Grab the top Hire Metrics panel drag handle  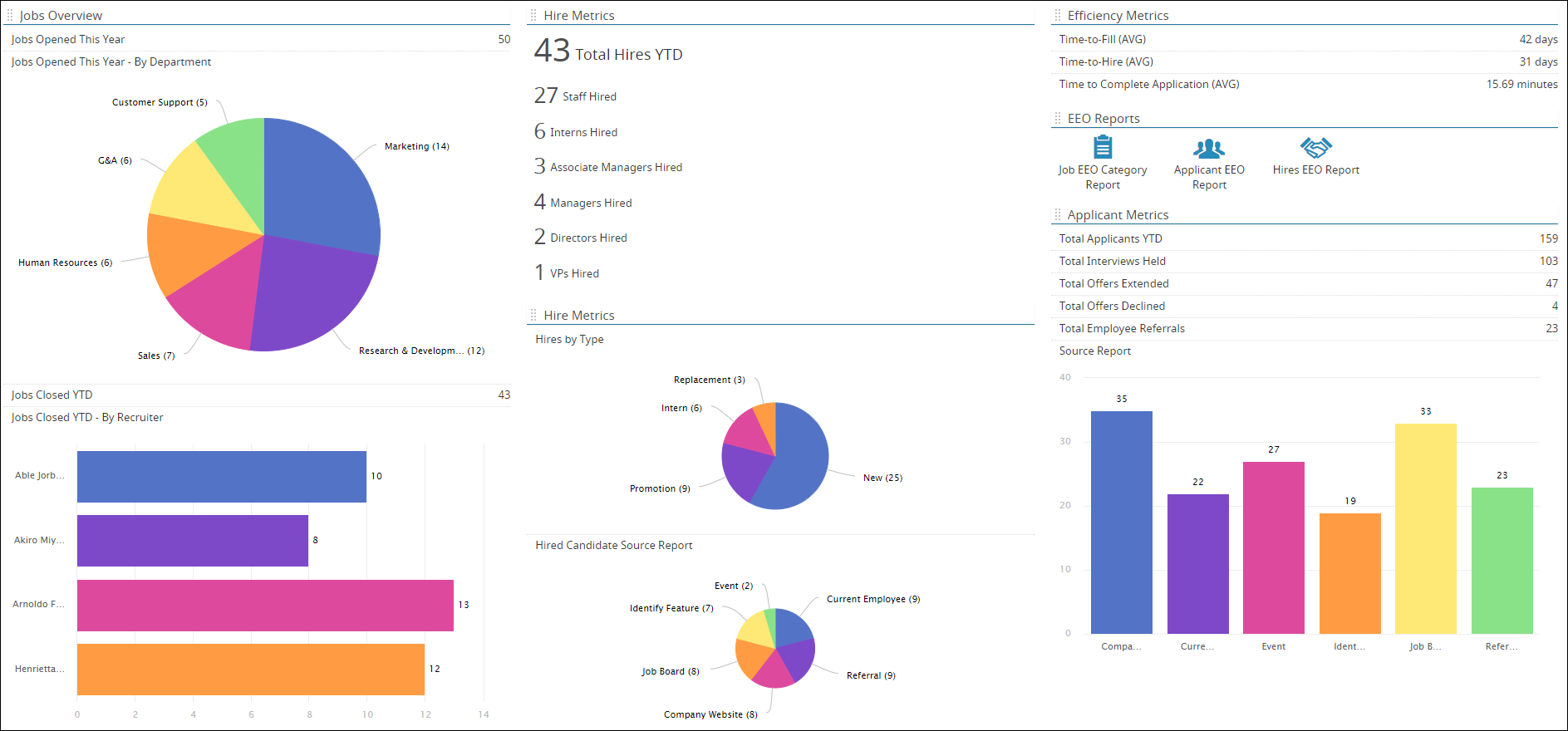click(x=533, y=15)
